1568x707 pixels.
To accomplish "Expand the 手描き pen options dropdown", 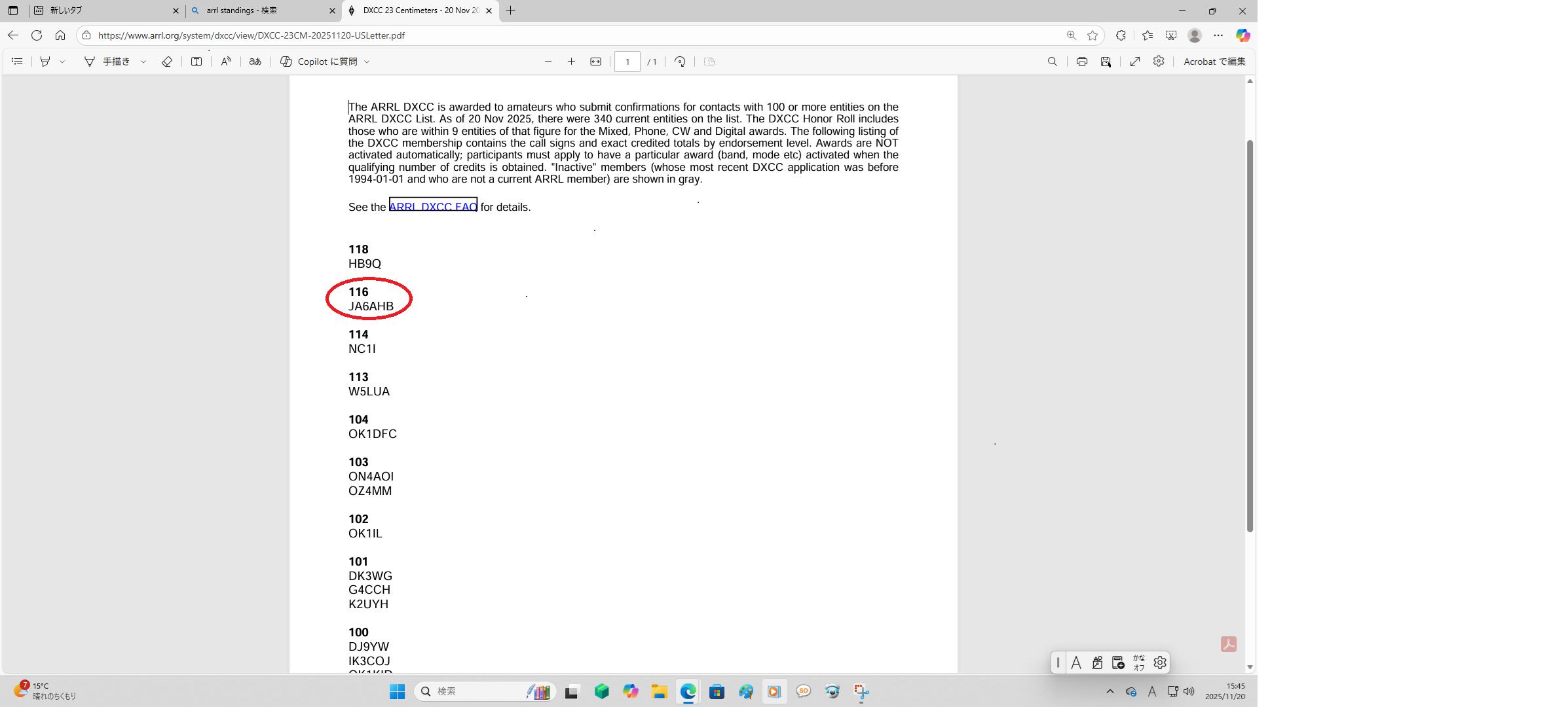I will (x=143, y=62).
